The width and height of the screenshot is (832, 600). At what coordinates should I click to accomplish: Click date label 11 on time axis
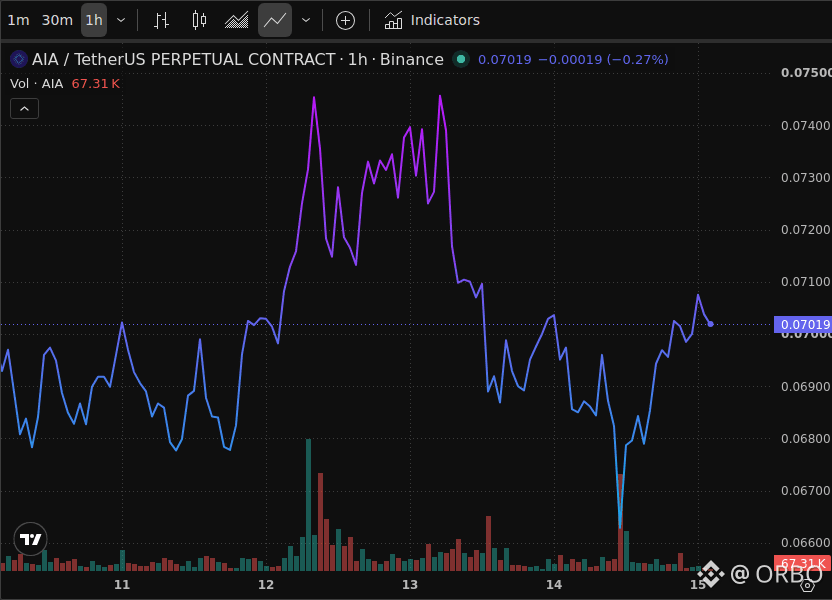point(122,585)
